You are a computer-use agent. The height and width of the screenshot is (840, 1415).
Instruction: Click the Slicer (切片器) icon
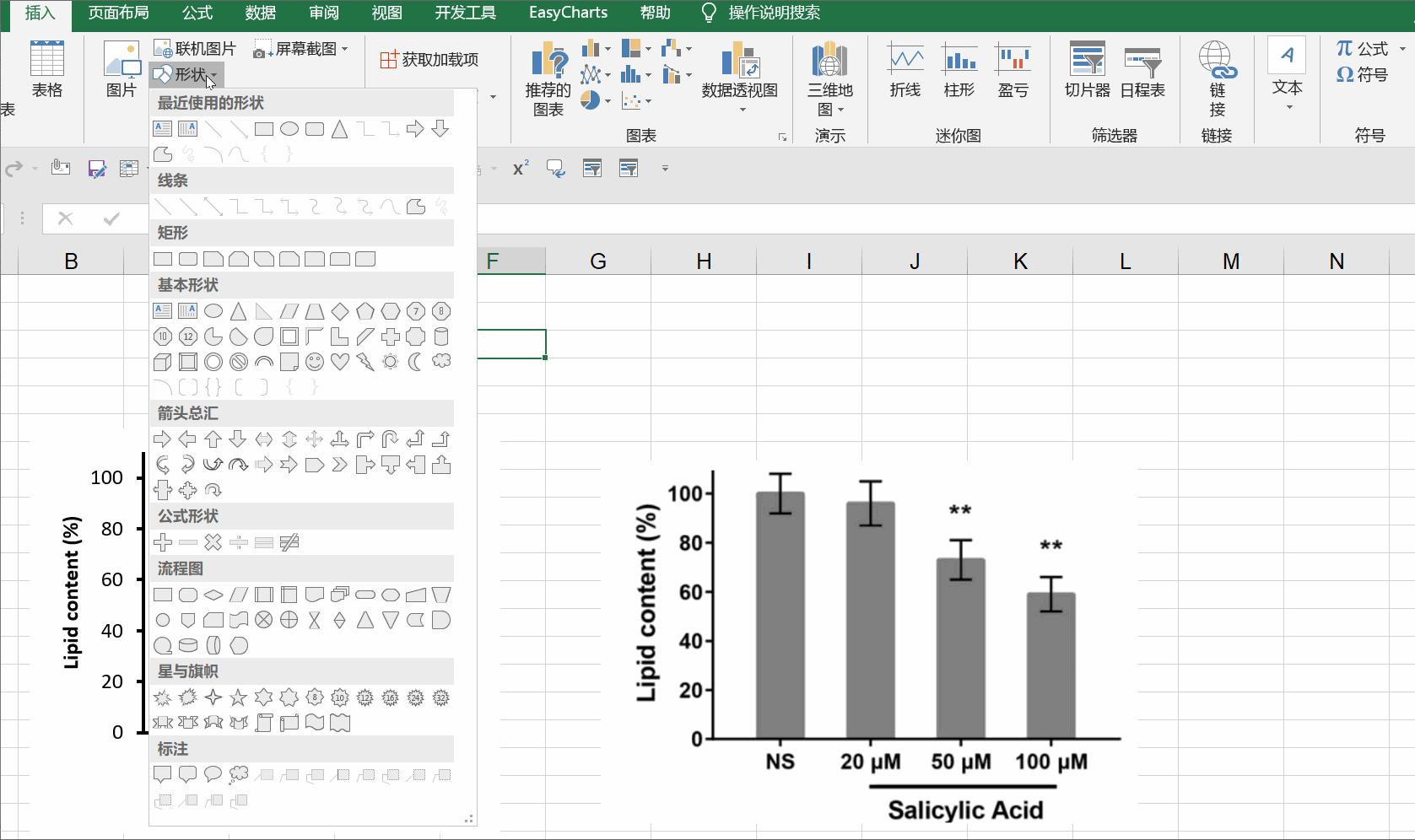1087,71
